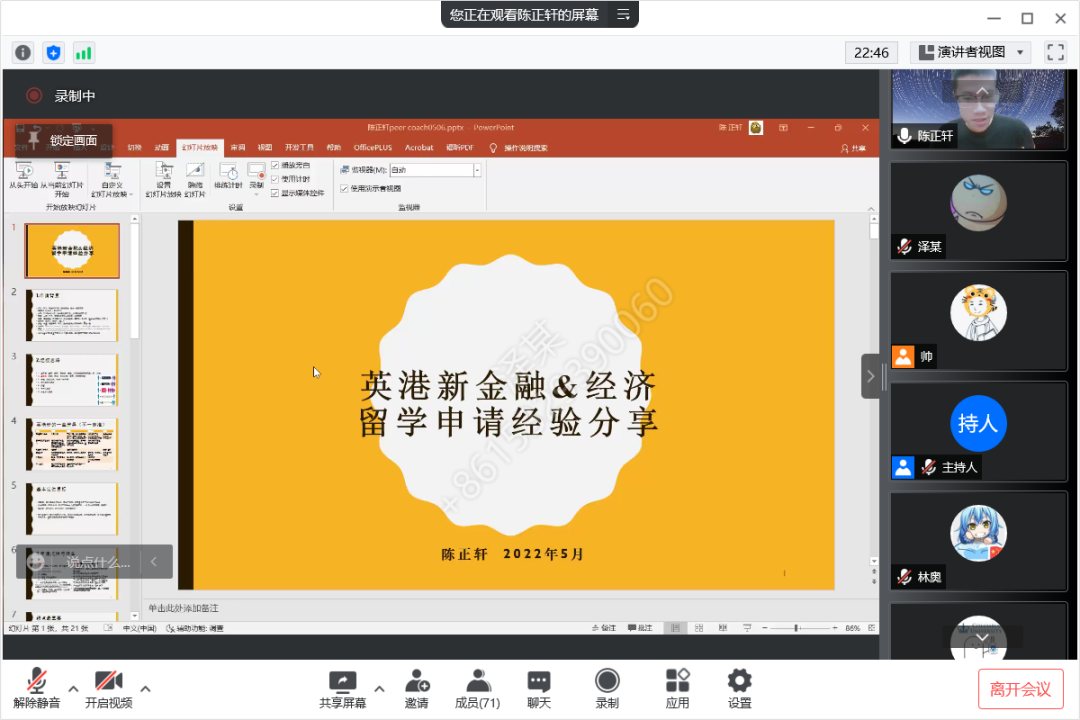The width and height of the screenshot is (1080, 720).
Task: Check the green network signal icon
Action: coord(83,53)
